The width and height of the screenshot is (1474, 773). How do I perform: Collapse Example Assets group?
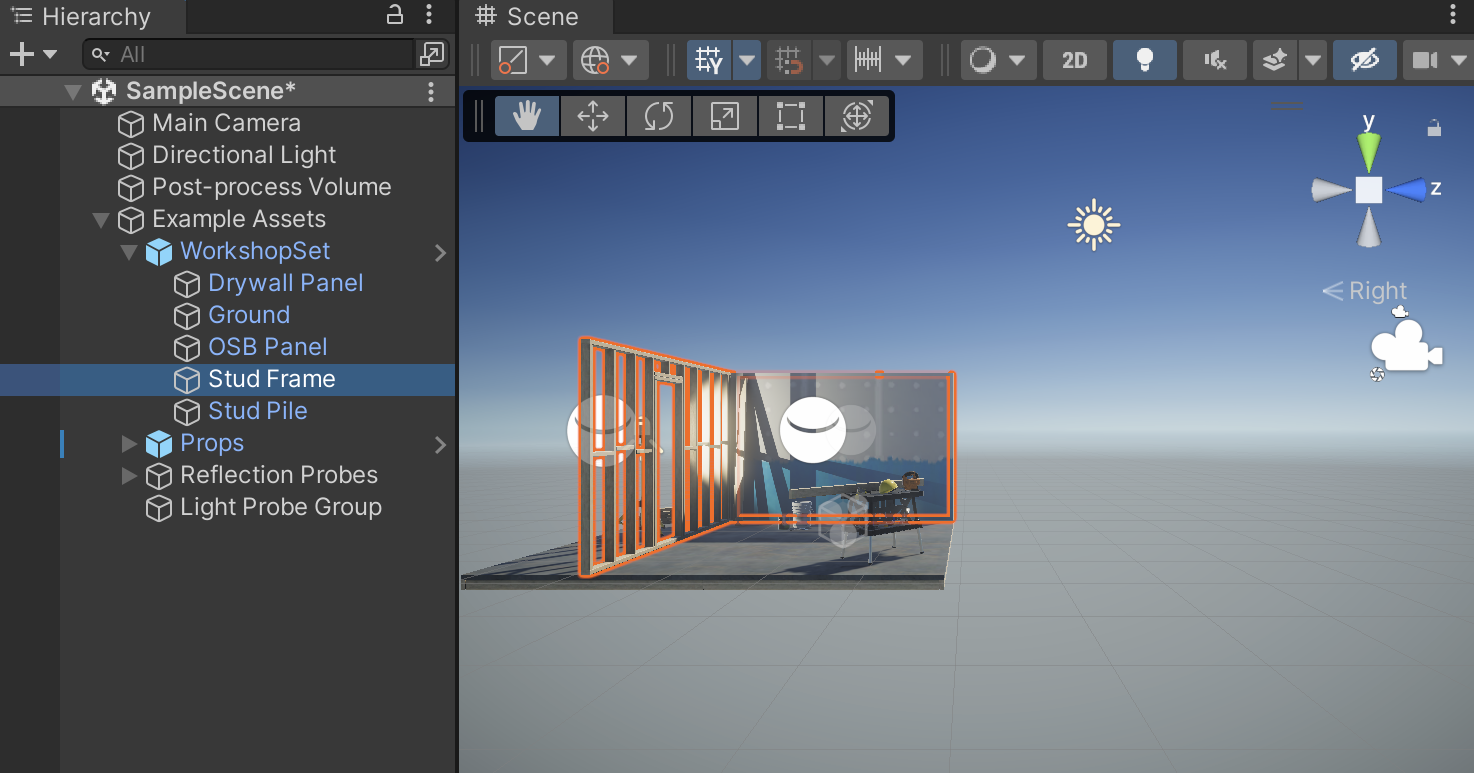100,219
